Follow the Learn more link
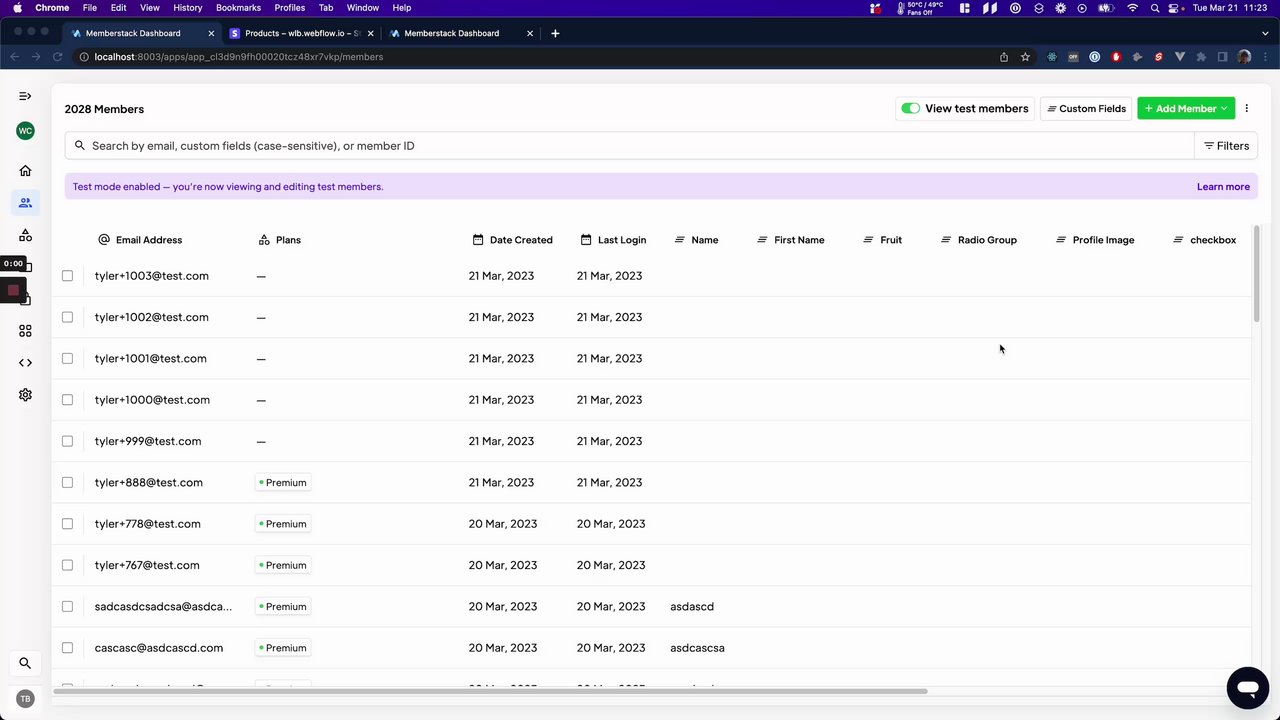 (1223, 187)
